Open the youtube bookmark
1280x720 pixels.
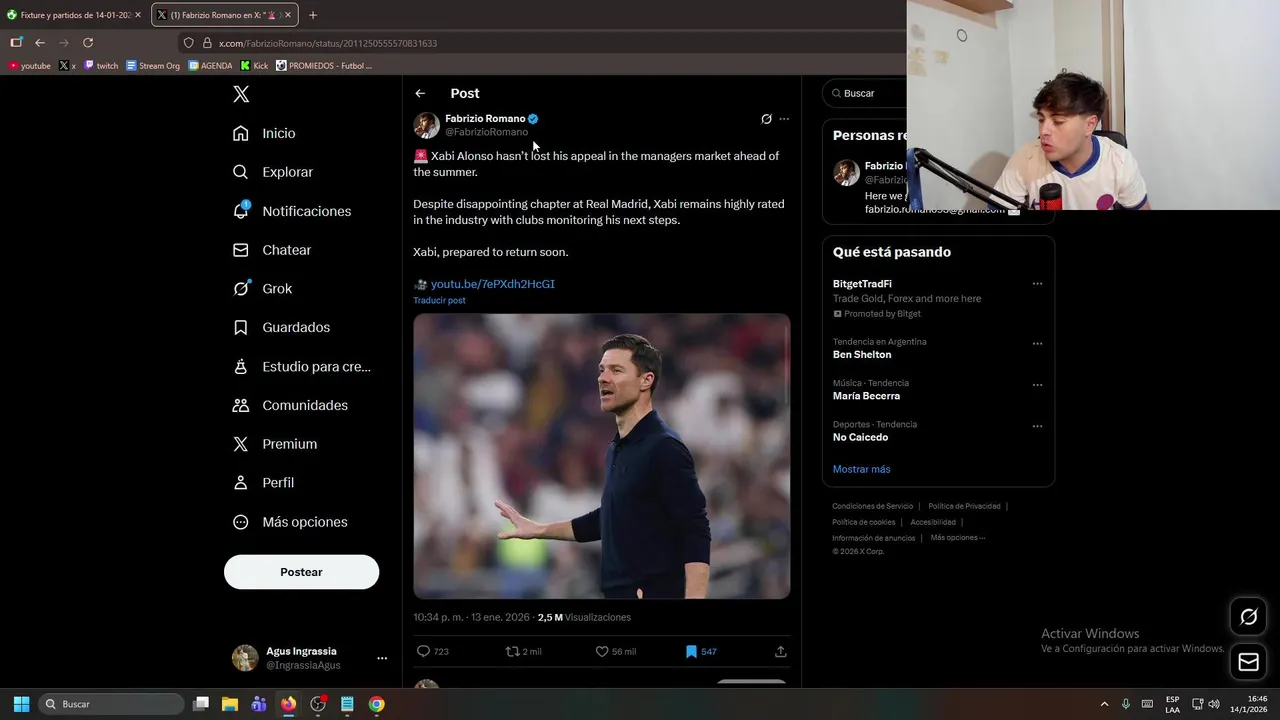[x=29, y=66]
